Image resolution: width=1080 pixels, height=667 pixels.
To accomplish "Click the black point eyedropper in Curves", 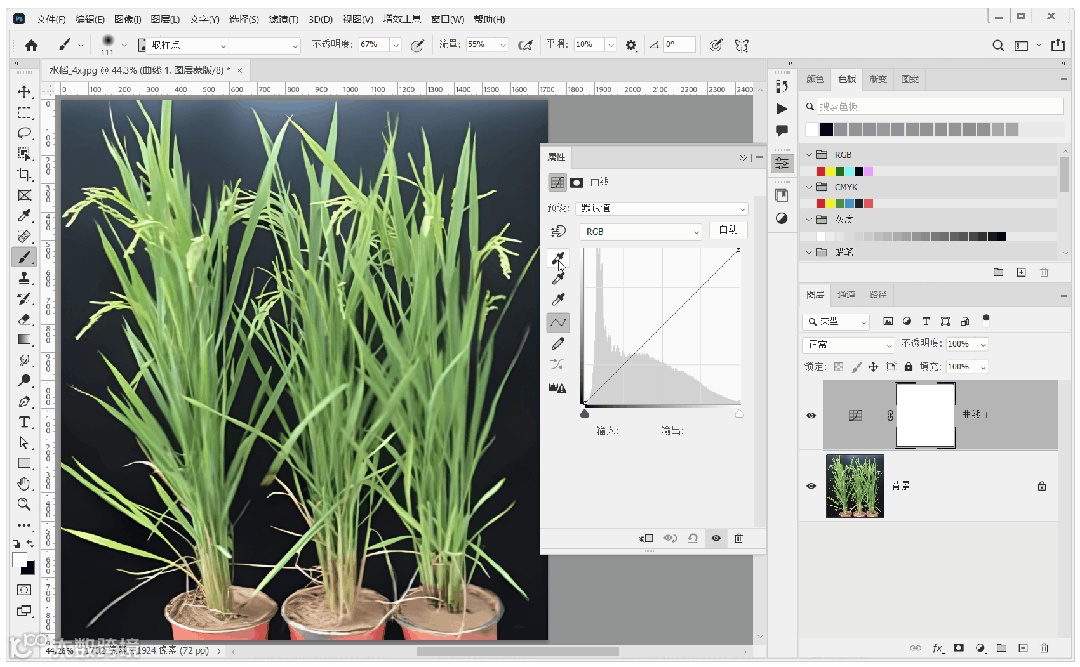I will click(x=559, y=258).
